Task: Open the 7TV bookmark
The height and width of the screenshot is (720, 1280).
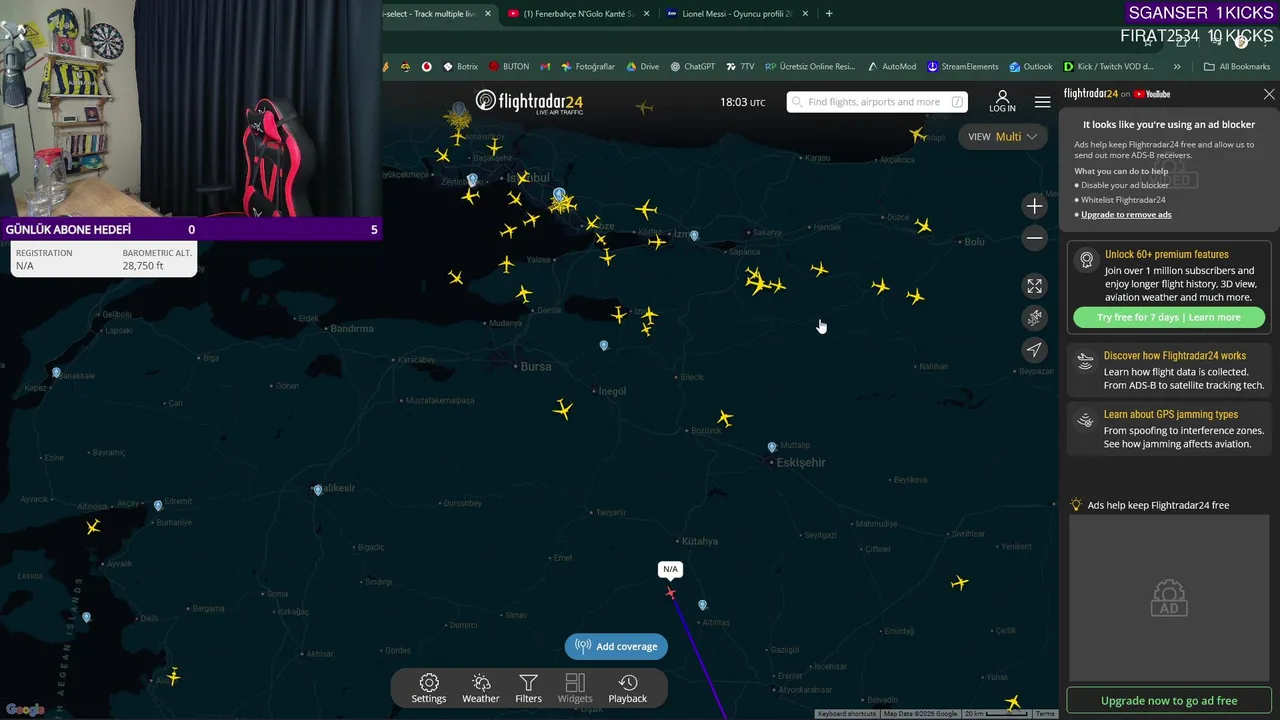Action: [x=740, y=67]
